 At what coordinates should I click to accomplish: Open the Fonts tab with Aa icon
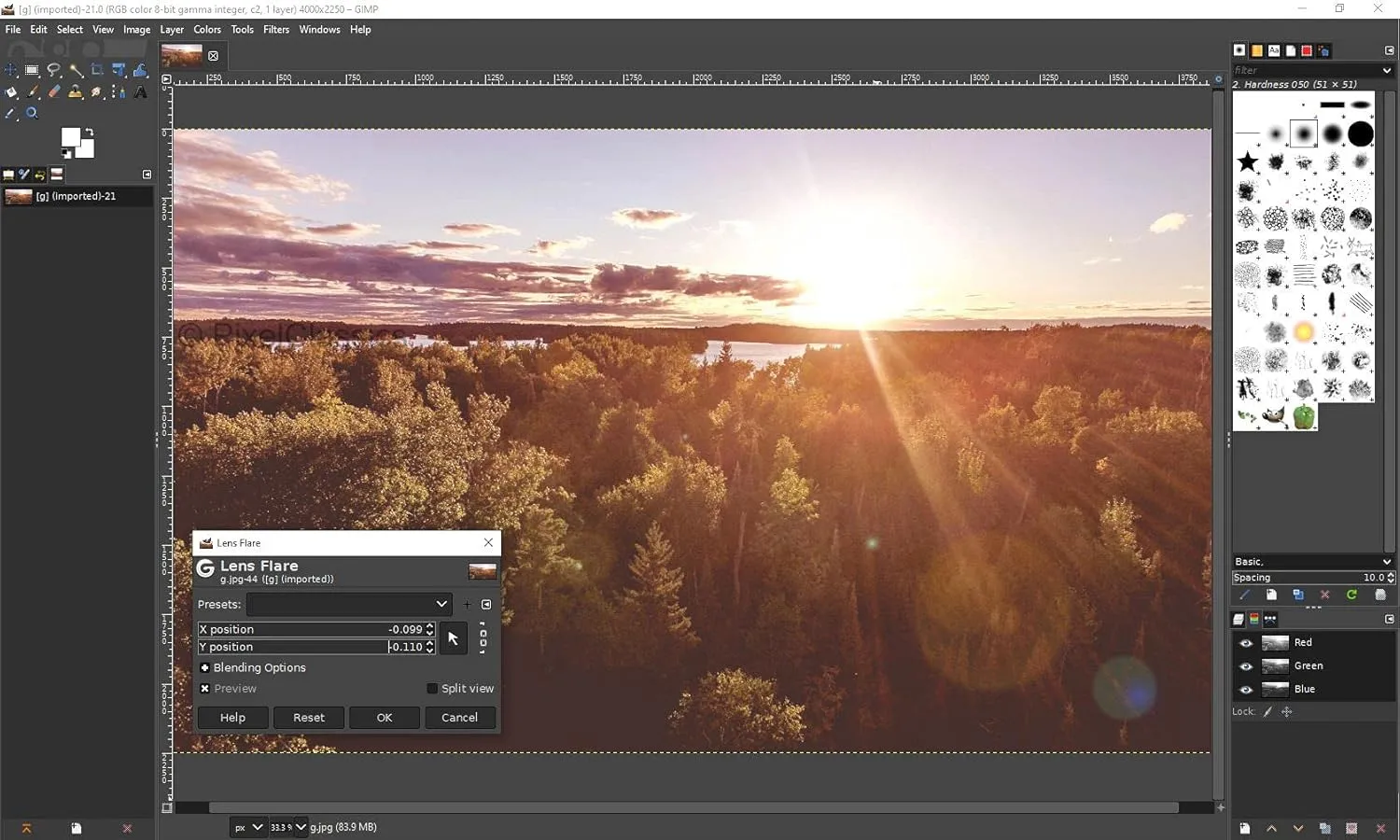1274,50
